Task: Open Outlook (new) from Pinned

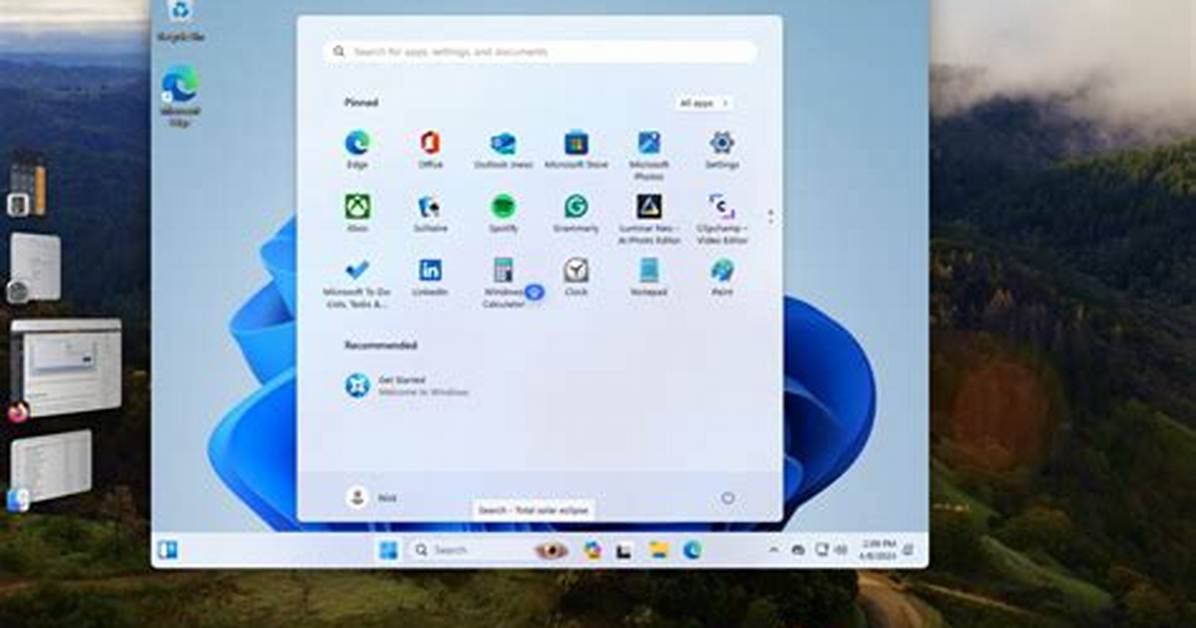Action: pos(503,149)
